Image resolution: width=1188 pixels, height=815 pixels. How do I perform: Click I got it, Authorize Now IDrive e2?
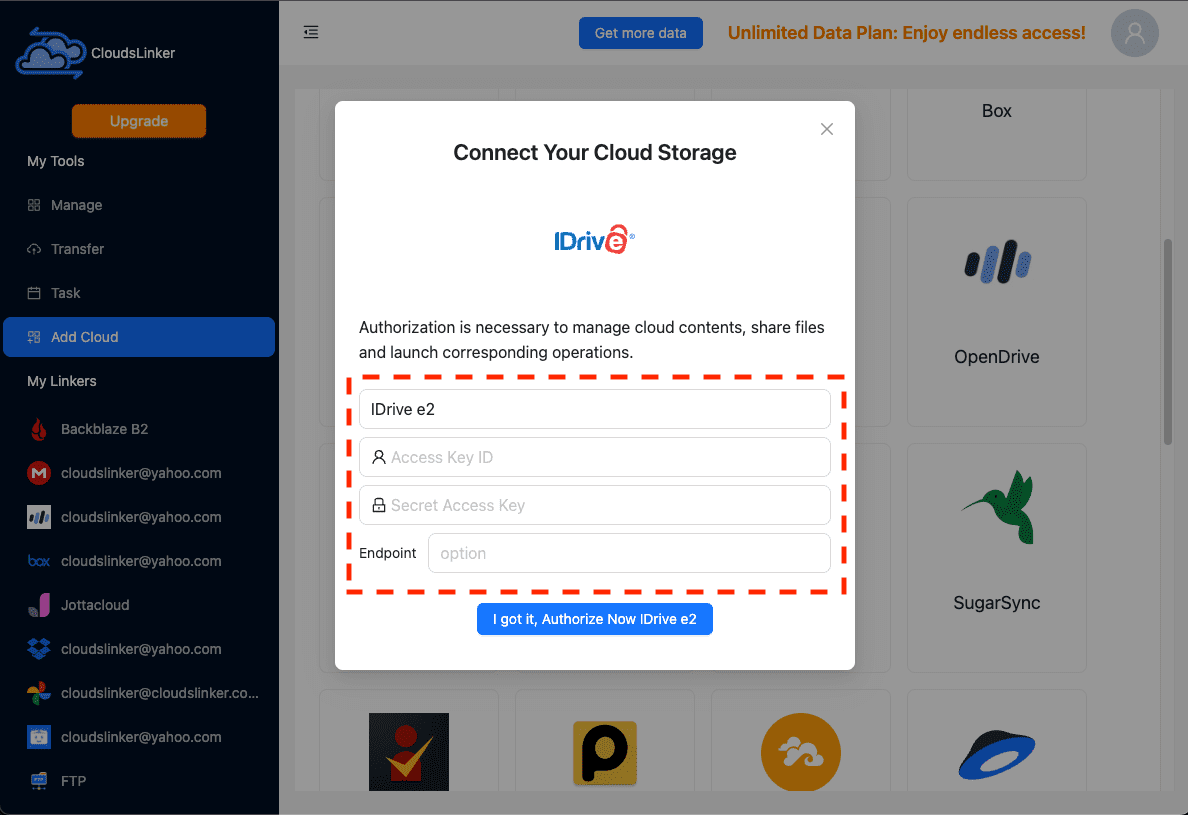point(595,619)
